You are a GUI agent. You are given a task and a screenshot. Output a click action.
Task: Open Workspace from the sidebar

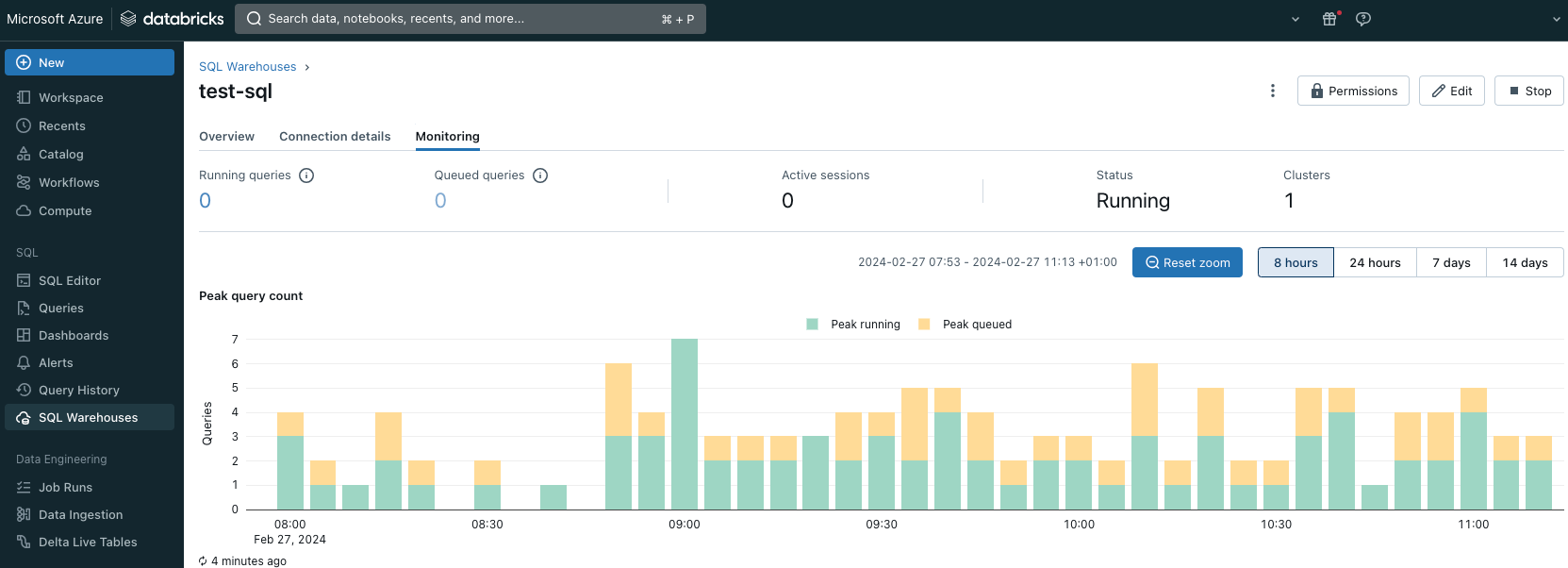click(x=90, y=97)
